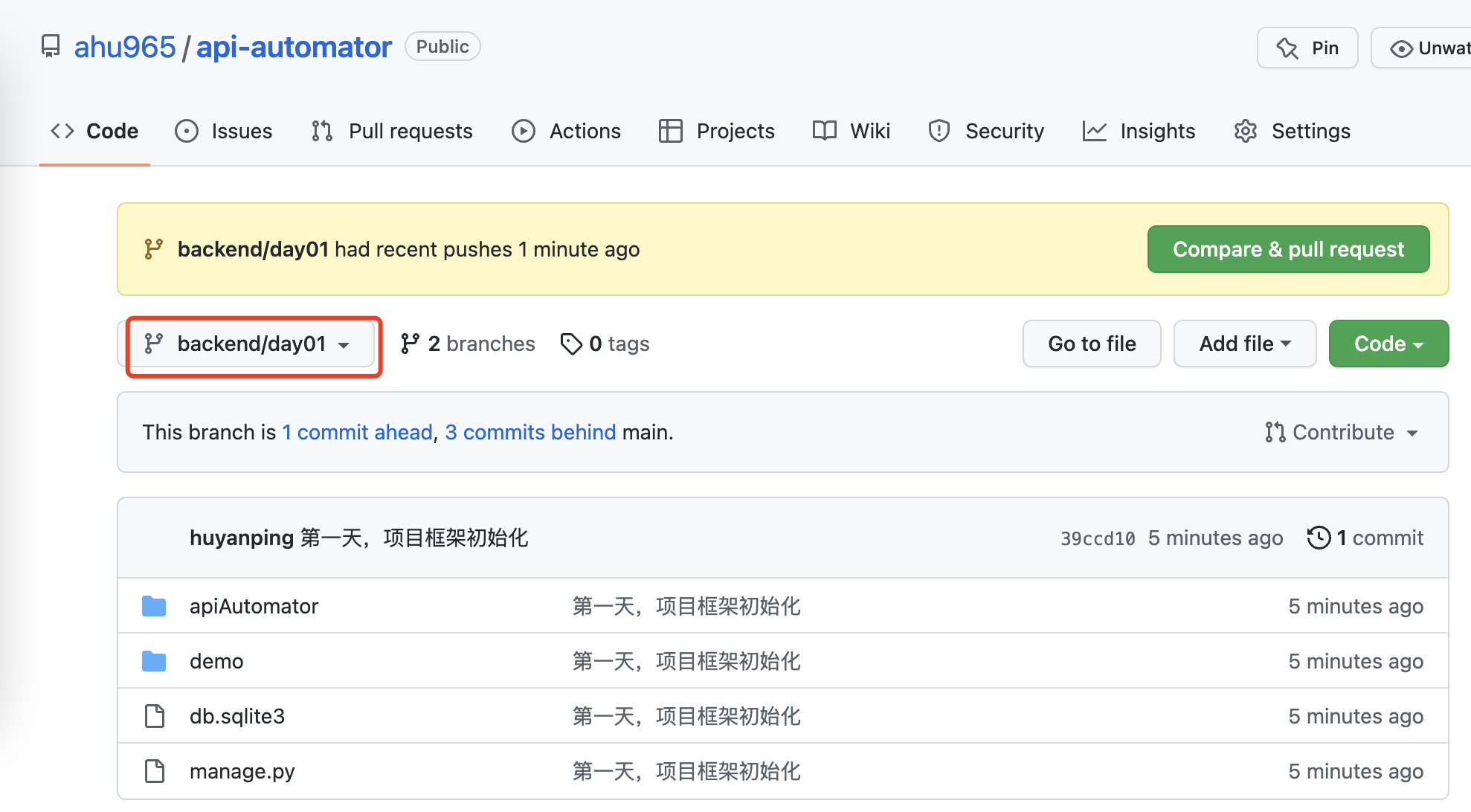The height and width of the screenshot is (812, 1471).
Task: Open commit message in db.sqlite3 row
Action: click(686, 716)
